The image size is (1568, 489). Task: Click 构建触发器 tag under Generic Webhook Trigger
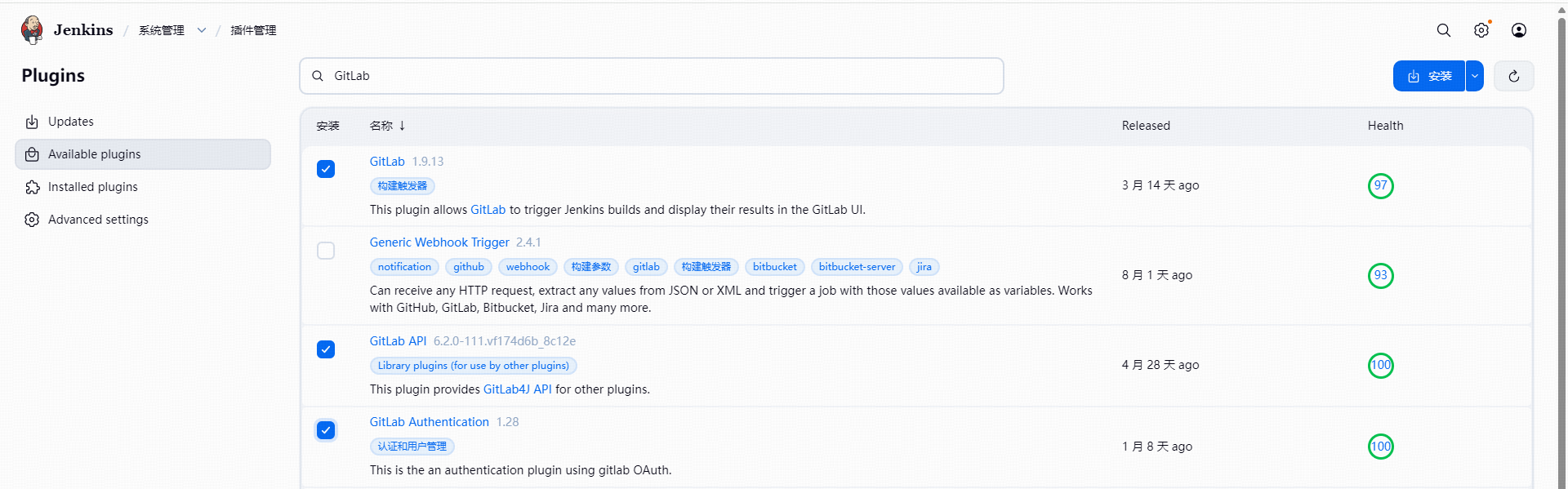(x=706, y=267)
